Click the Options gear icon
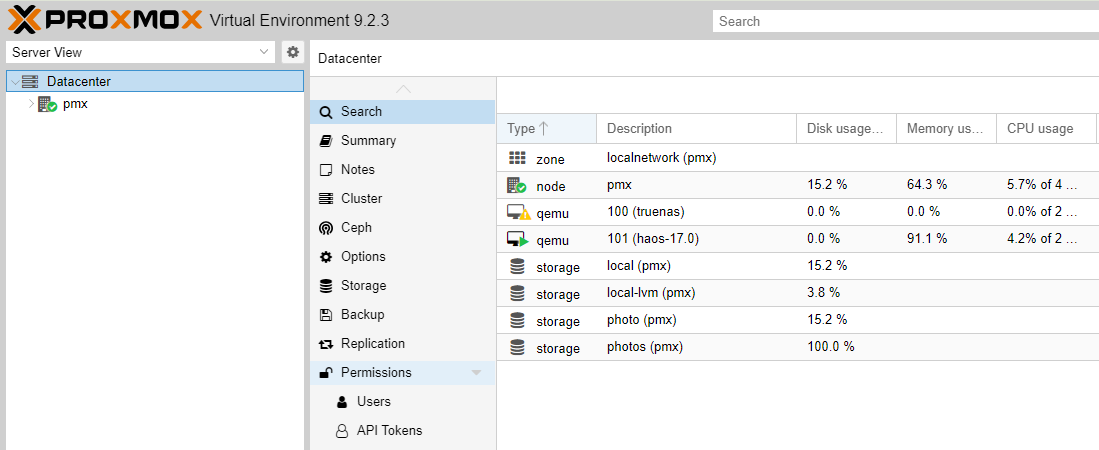Viewport: 1099px width, 450px height. pos(326,257)
